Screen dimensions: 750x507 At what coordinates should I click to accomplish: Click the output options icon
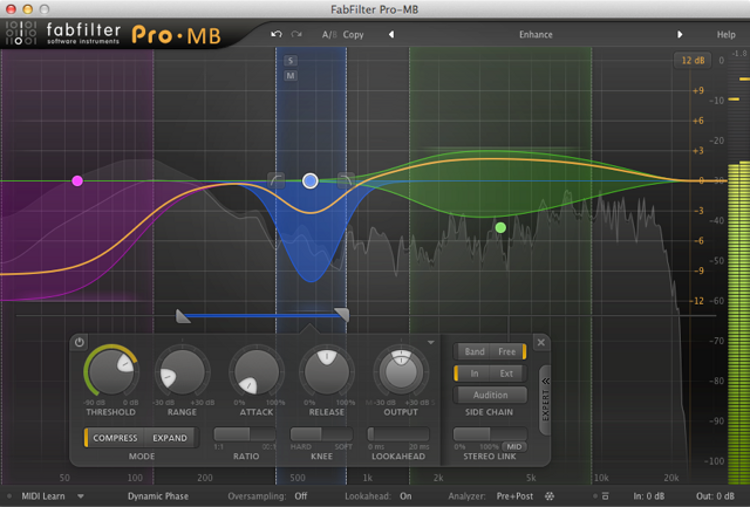pos(605,496)
